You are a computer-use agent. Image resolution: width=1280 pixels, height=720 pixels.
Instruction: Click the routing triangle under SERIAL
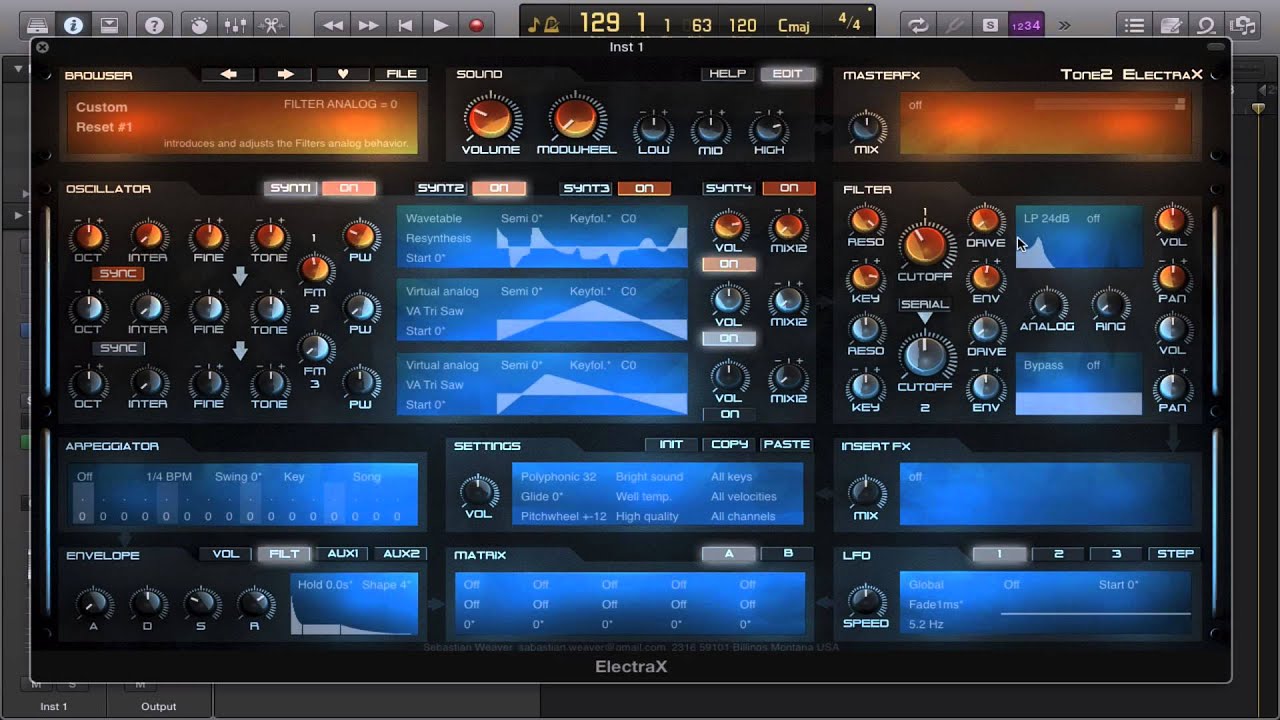click(925, 319)
